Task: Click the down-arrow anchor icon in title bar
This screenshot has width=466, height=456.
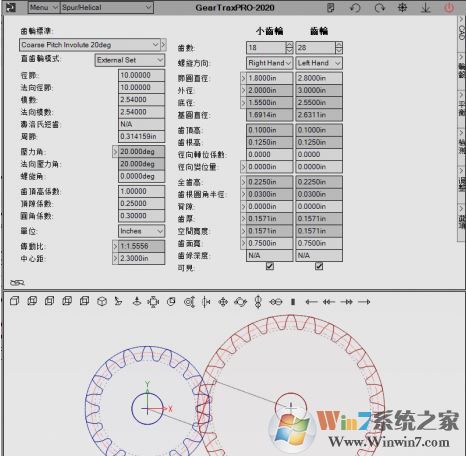Action: click(425, 7)
